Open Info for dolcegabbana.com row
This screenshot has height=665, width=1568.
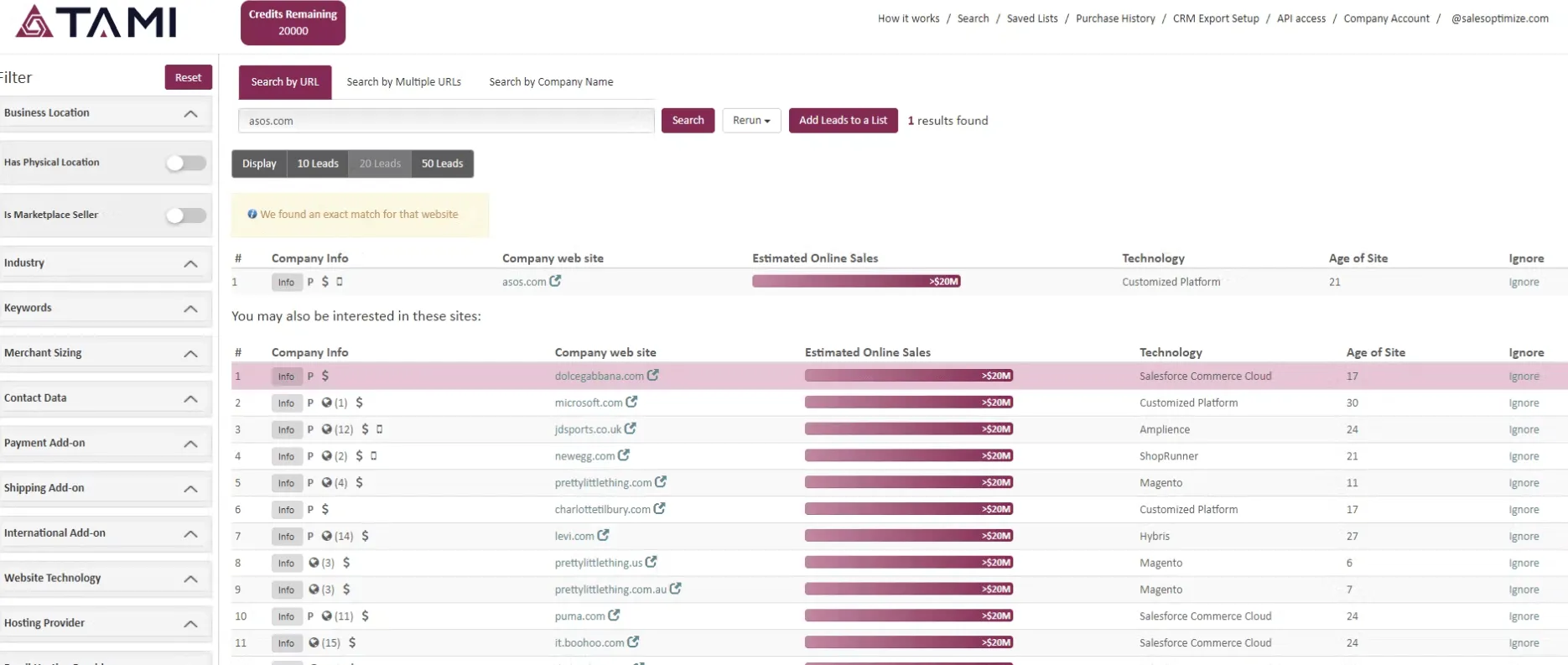point(286,377)
